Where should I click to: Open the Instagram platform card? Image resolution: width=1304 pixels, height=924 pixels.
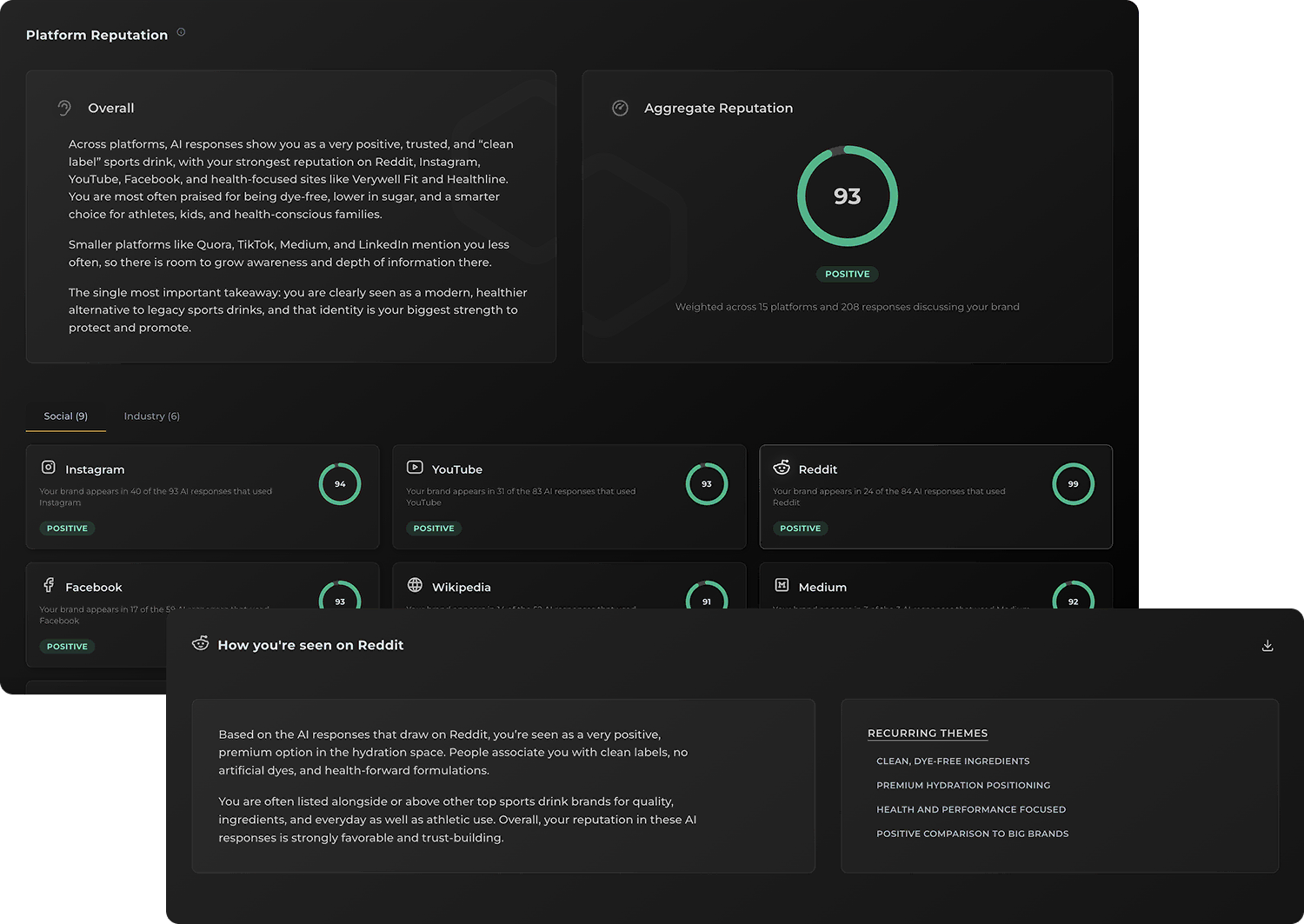203,497
